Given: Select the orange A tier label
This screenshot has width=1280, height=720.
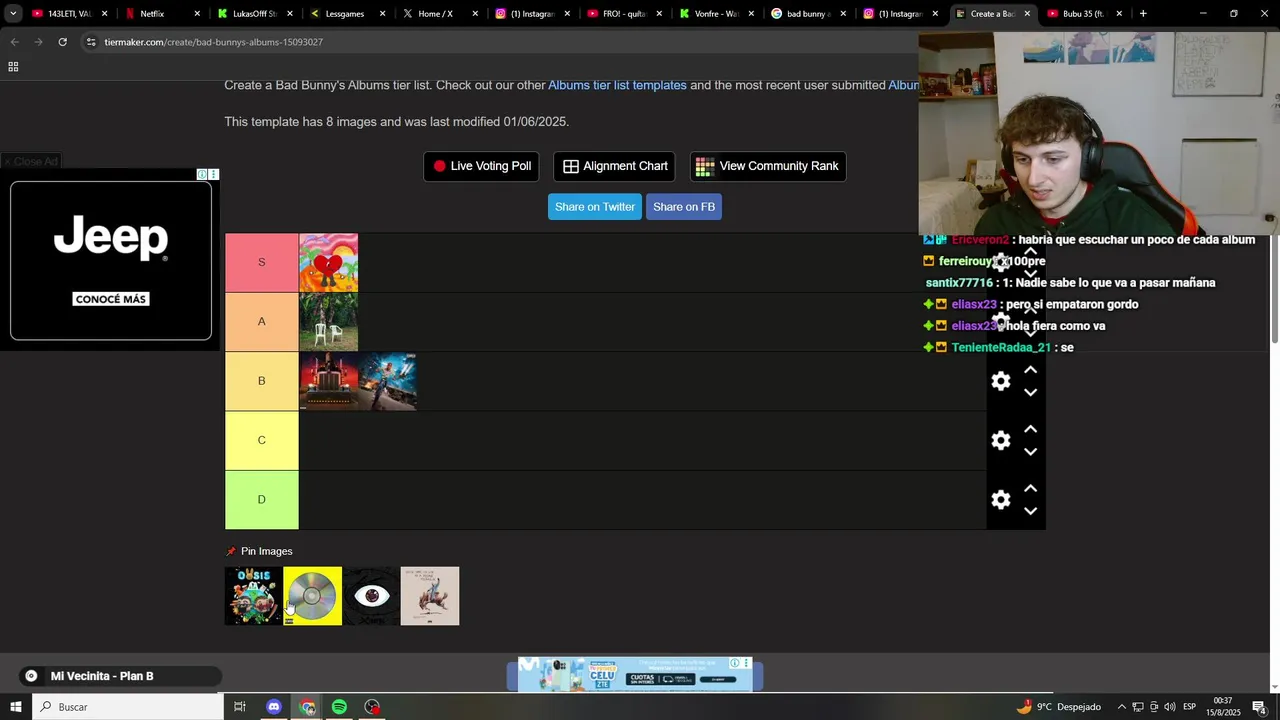Looking at the screenshot, I should (x=262, y=321).
